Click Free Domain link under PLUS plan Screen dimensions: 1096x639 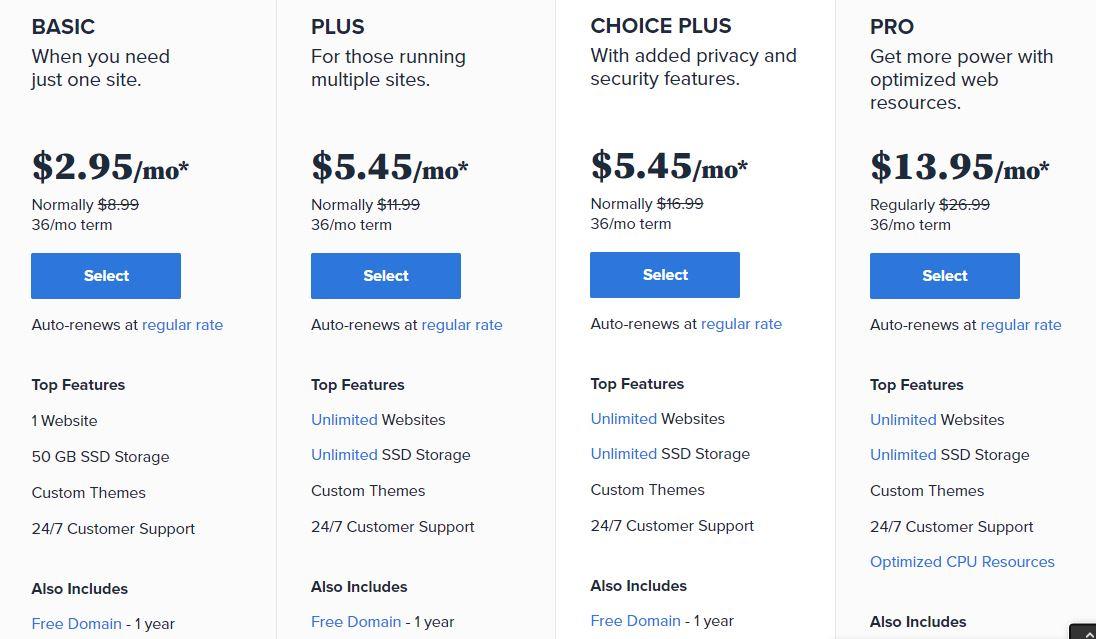pyautogui.click(x=356, y=622)
